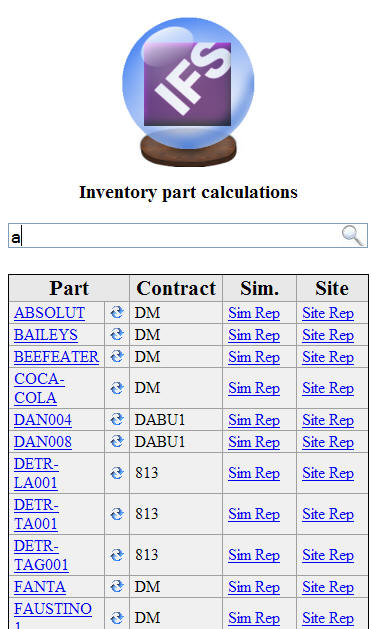Click the refresh icon beside BAILEYS
372x629 pixels.
coord(117,335)
